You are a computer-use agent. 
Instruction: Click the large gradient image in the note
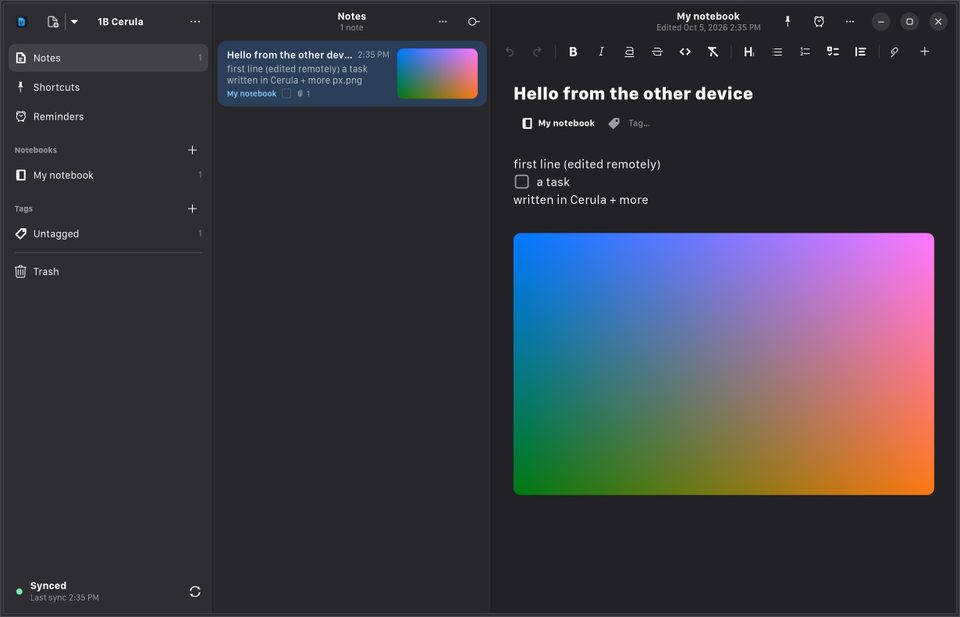[x=724, y=364]
